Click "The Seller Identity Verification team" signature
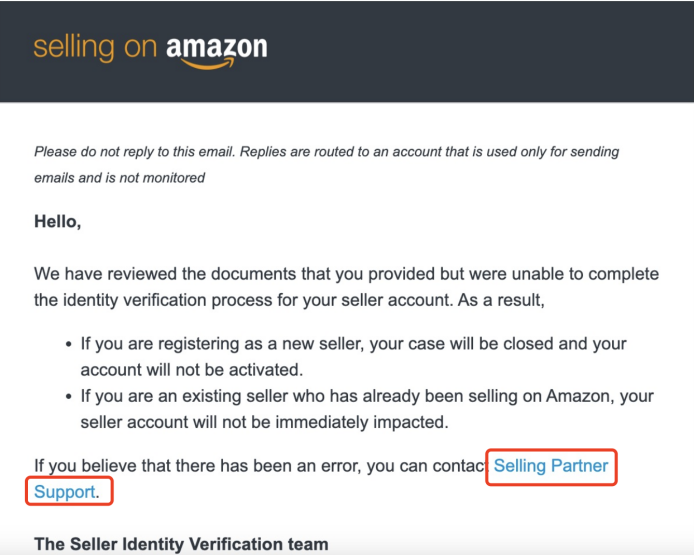Image resolution: width=694 pixels, height=557 pixels. 181,545
